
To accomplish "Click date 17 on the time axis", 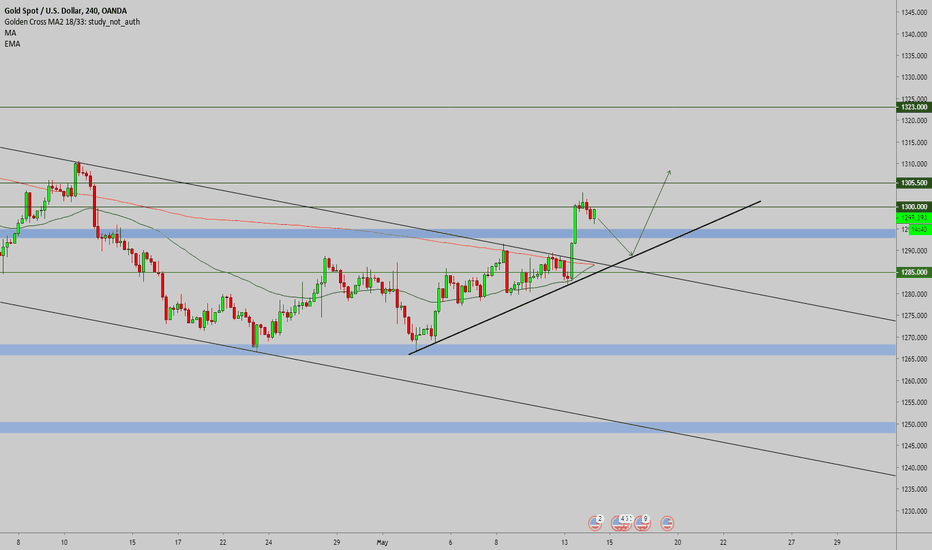I will point(178,542).
